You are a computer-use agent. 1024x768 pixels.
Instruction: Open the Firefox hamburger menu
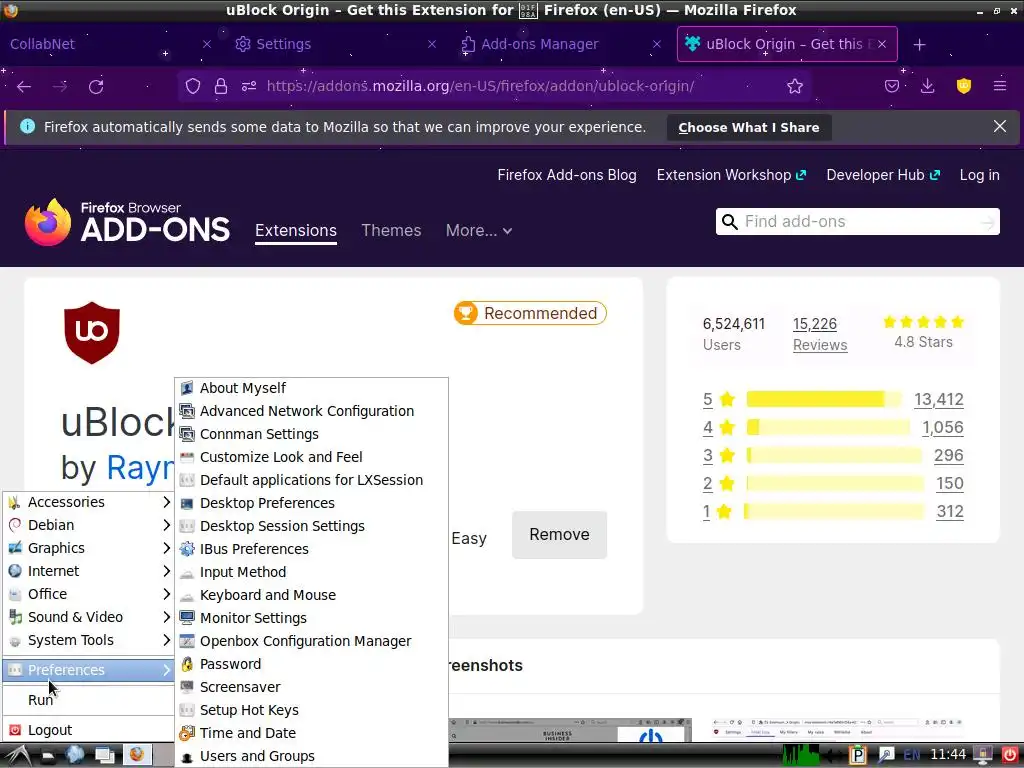tap(1000, 86)
